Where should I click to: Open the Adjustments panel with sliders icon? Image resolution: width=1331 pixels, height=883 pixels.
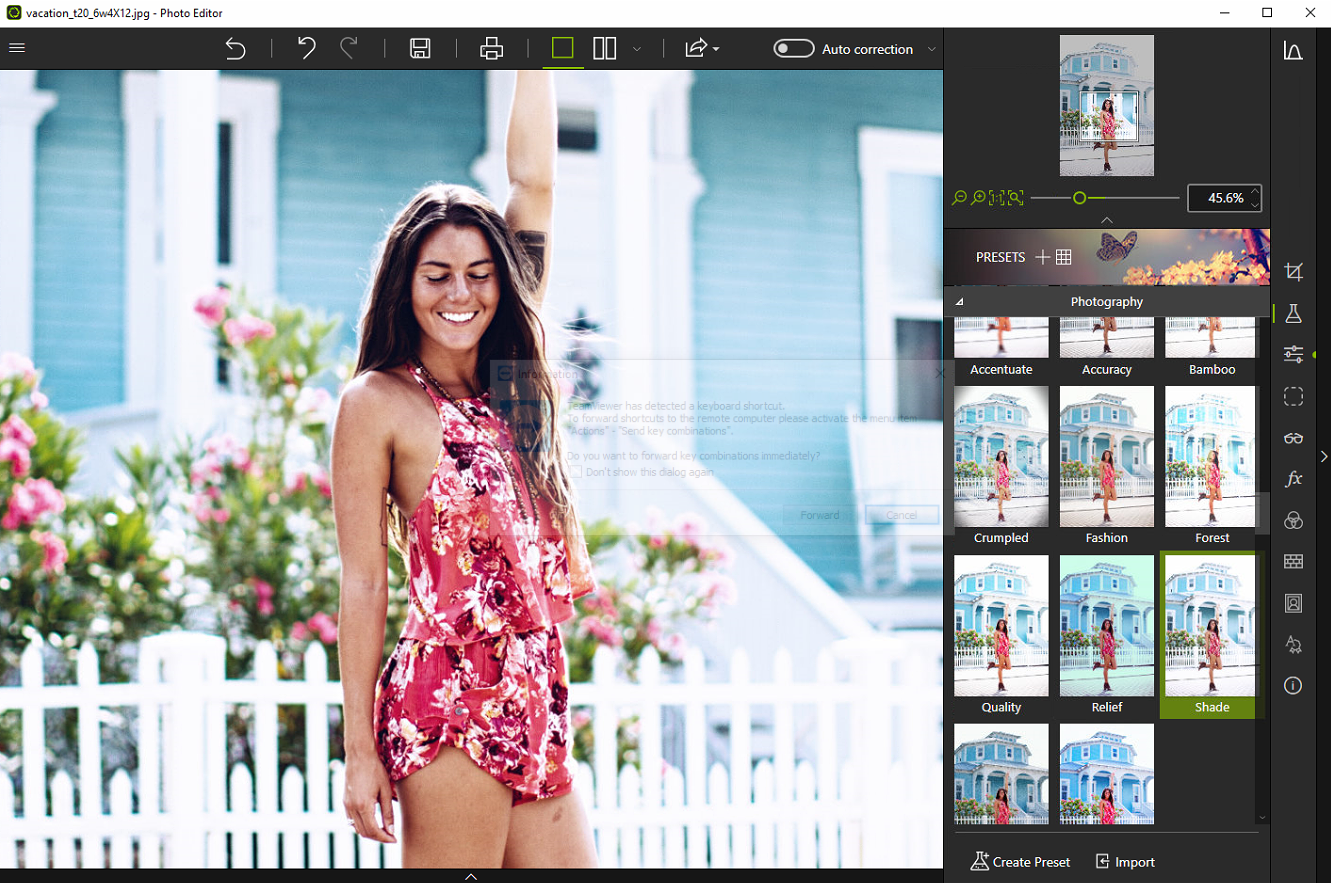click(x=1293, y=354)
